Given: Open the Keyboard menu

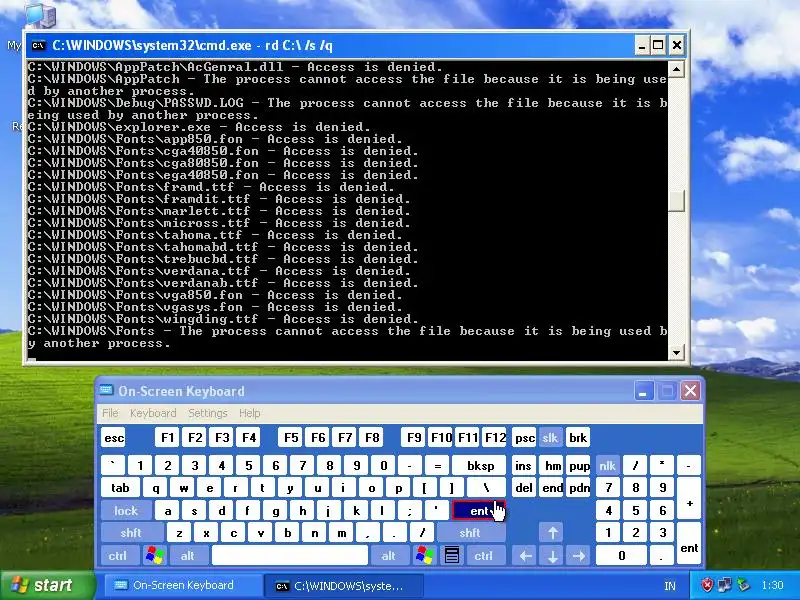Looking at the screenshot, I should pyautogui.click(x=153, y=413).
